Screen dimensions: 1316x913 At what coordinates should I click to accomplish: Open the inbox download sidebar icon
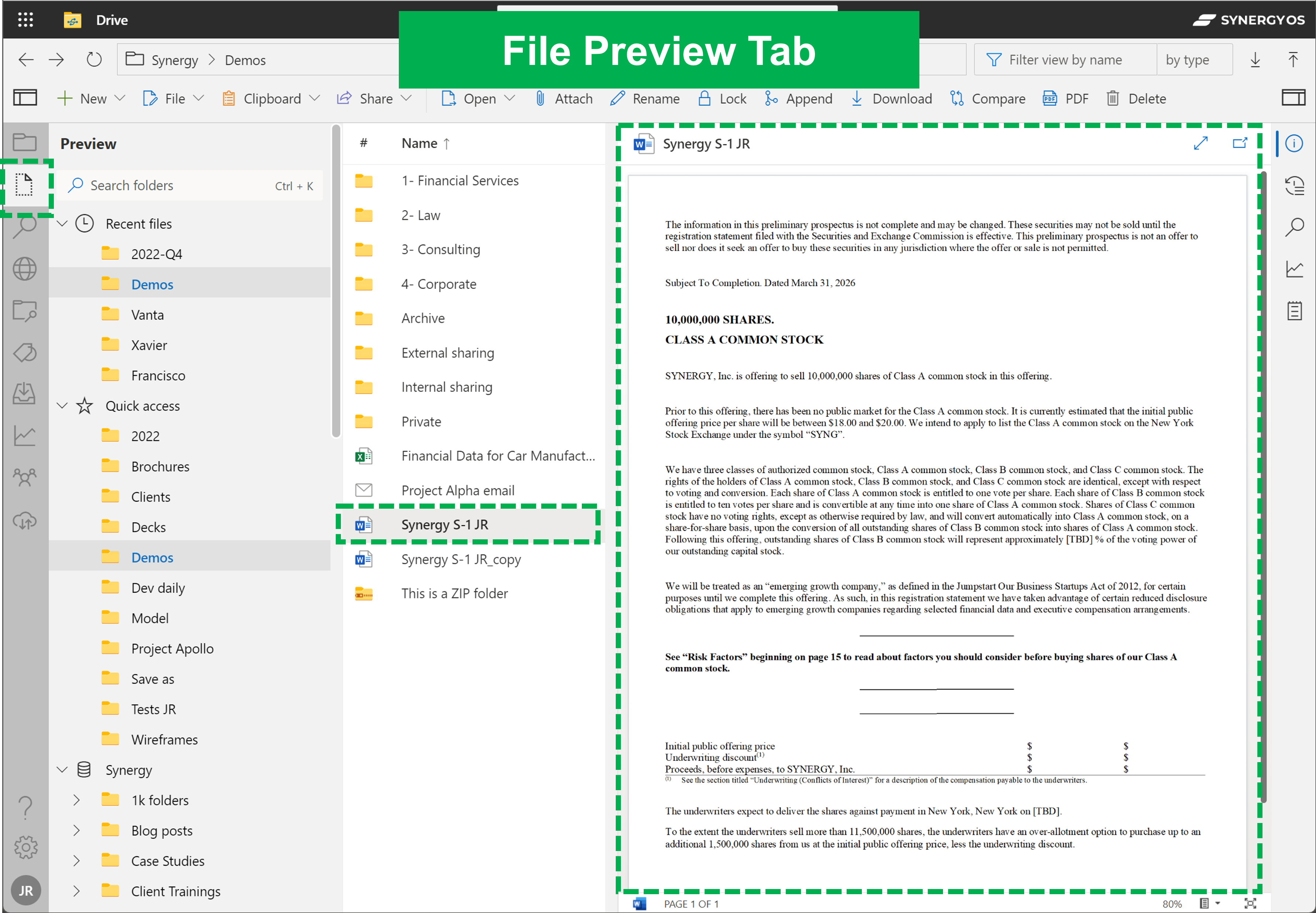coord(25,394)
